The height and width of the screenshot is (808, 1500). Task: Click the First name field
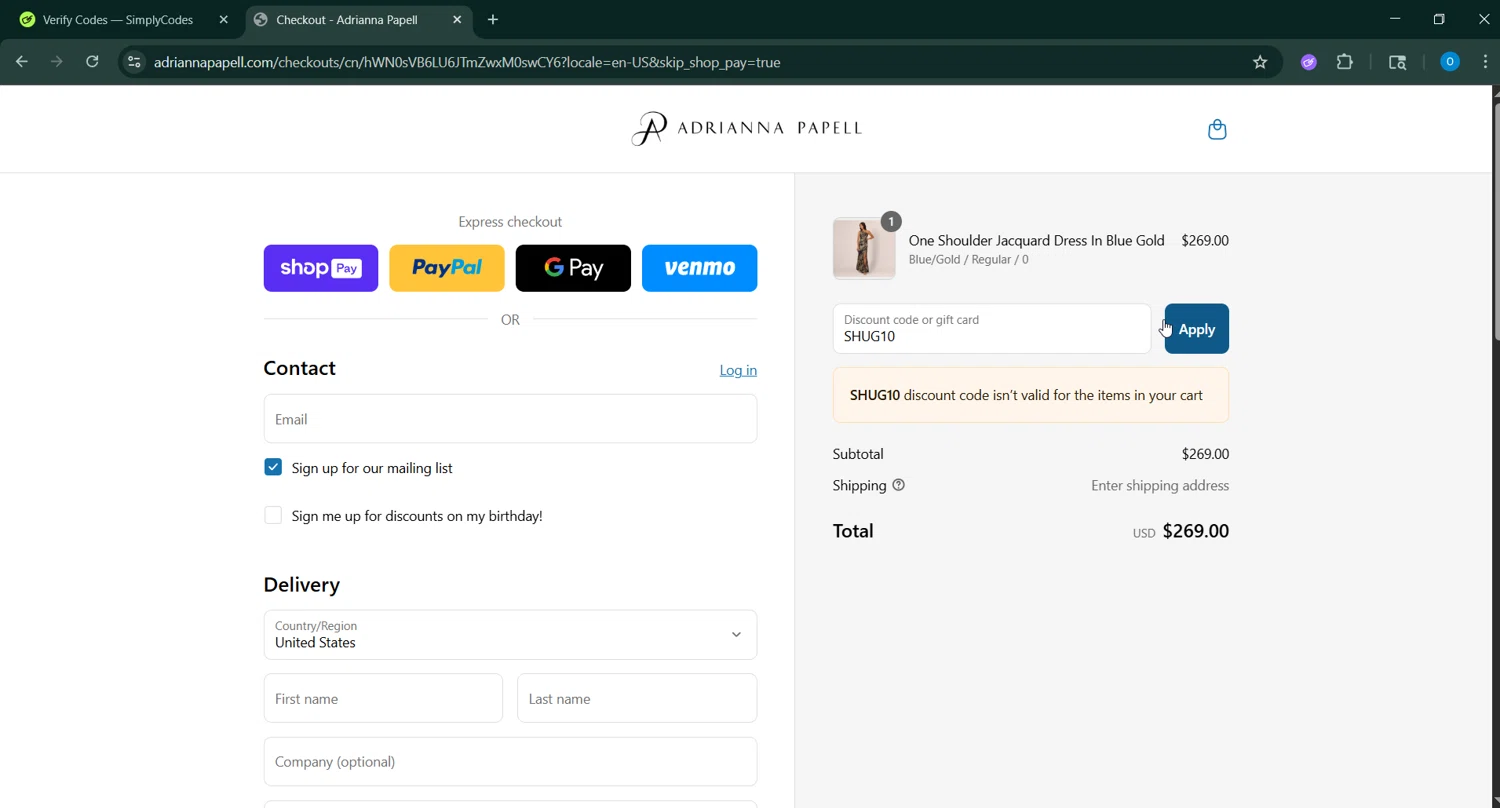coord(383,698)
